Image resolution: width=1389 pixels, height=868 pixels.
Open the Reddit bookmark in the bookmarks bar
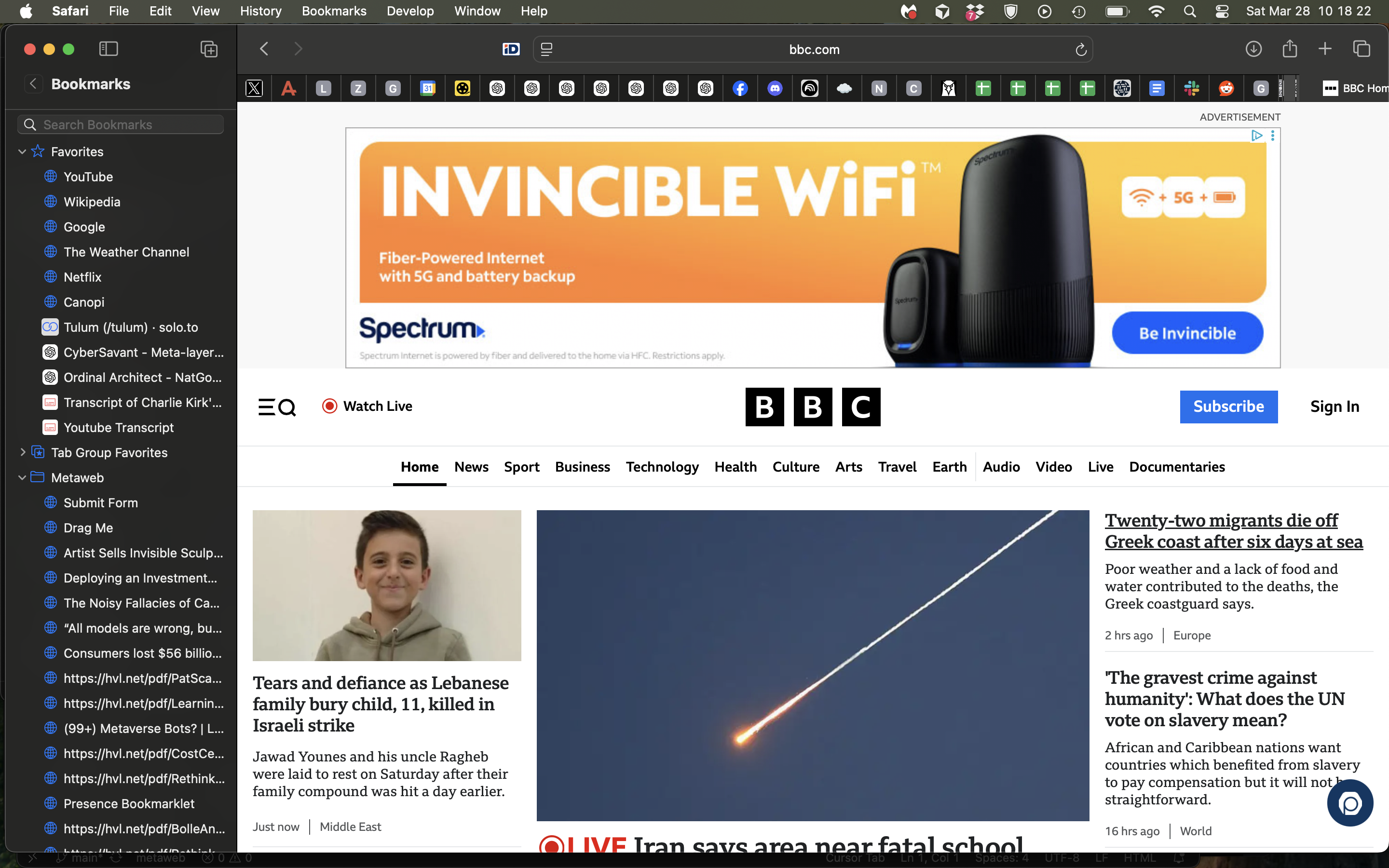[x=1226, y=88]
